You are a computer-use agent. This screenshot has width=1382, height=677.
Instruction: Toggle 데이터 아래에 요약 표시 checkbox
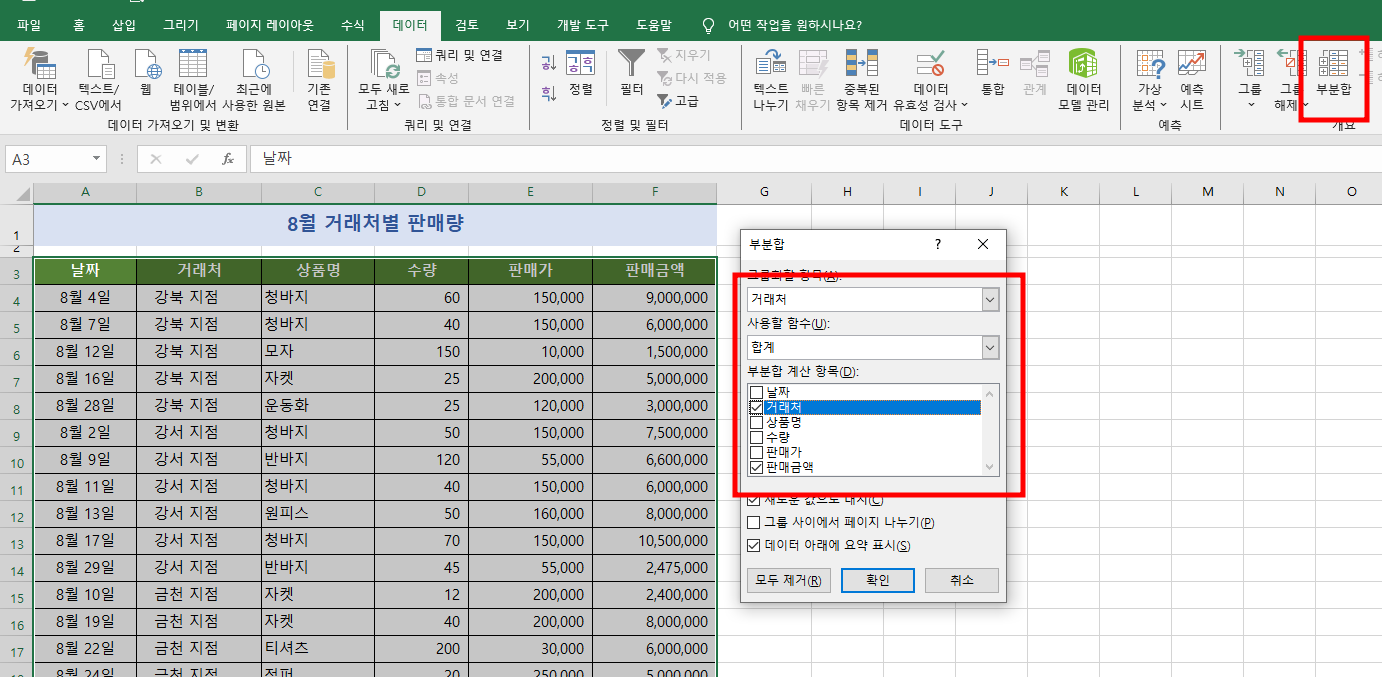[x=754, y=546]
